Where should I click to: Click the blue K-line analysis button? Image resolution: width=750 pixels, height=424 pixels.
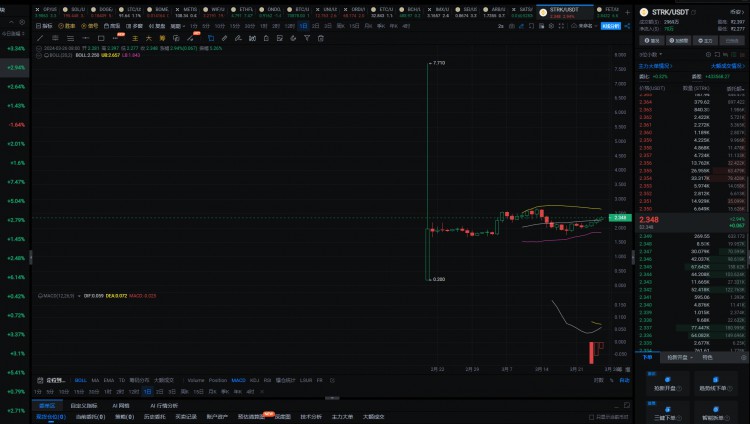pos(611,26)
